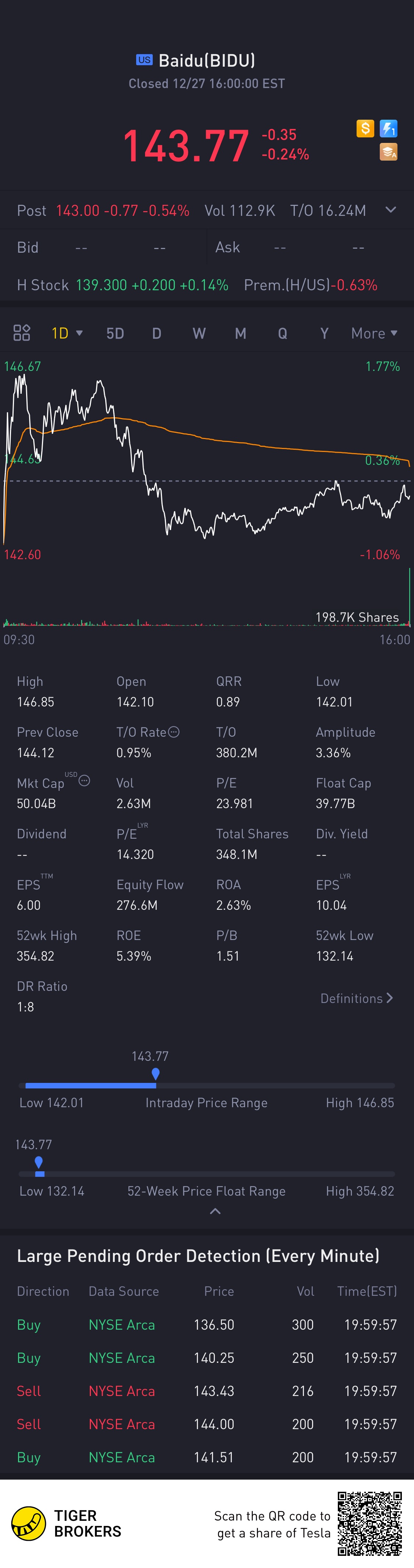Viewport: 414px width, 1568px height.
Task: Tap the orange stacked layers badge icon
Action: point(389,151)
